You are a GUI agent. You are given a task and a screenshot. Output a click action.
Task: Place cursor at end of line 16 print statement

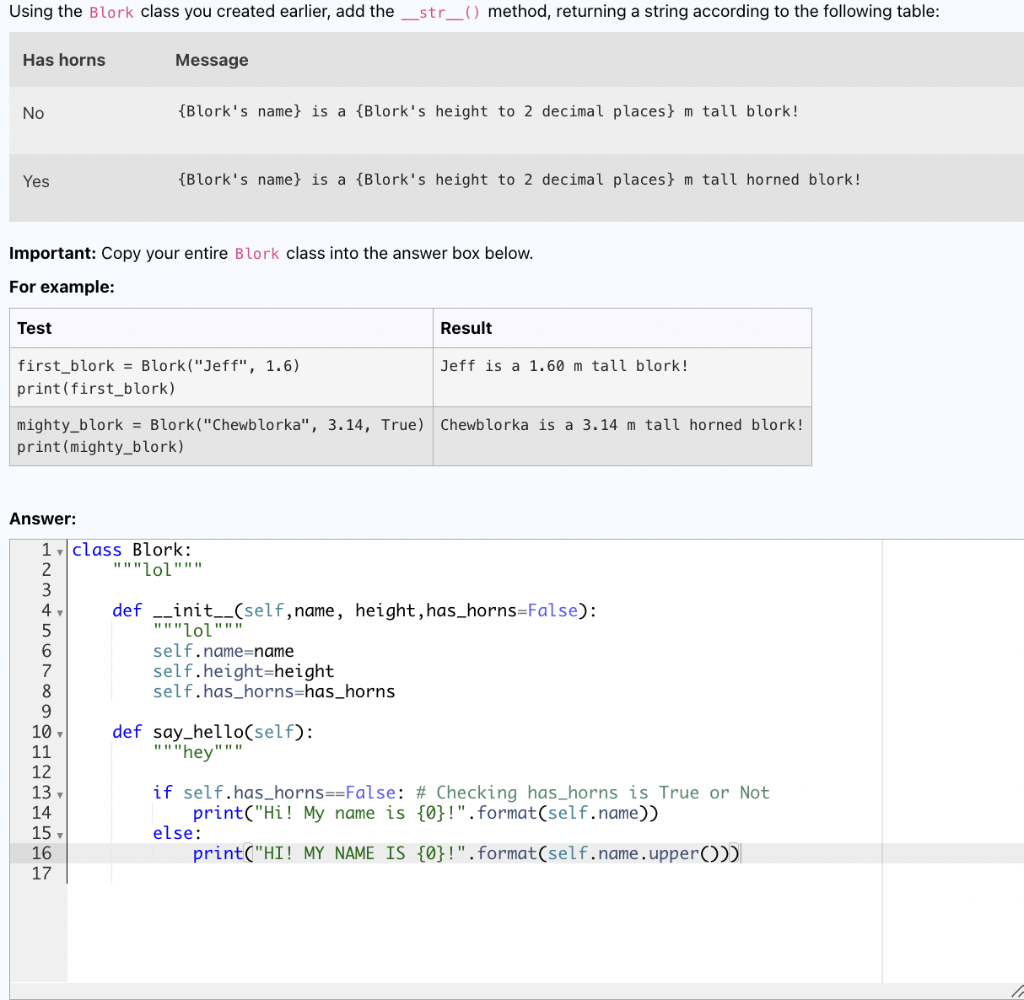tap(740, 853)
